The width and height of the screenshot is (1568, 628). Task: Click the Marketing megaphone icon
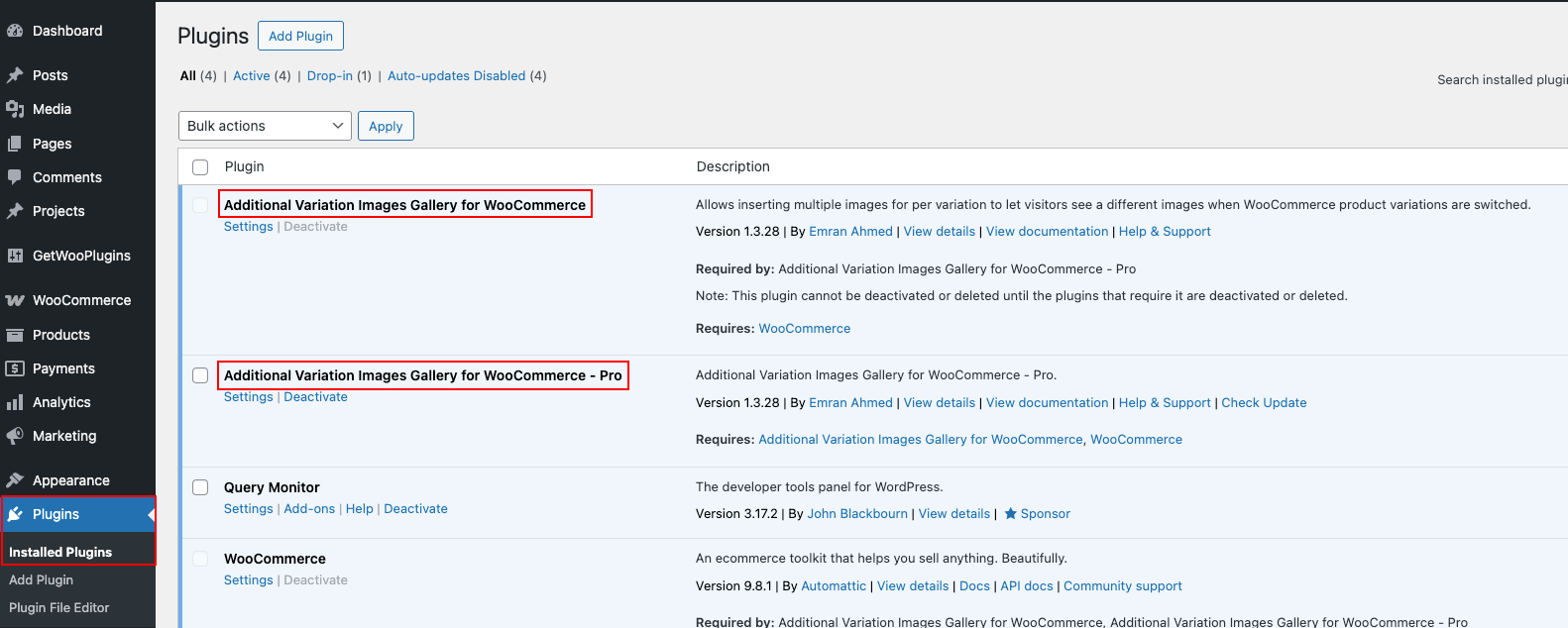click(x=15, y=436)
